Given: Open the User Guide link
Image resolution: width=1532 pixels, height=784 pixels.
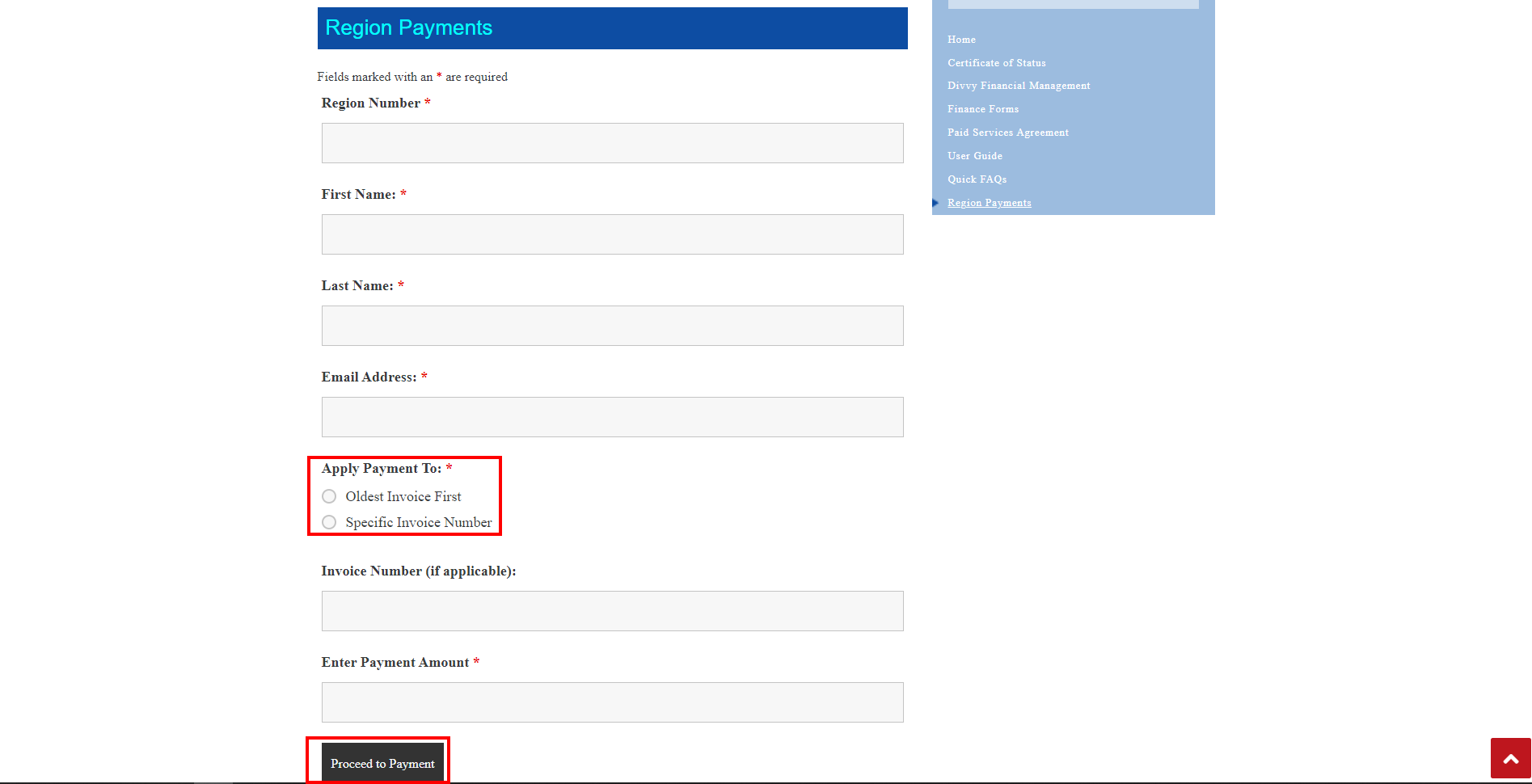Looking at the screenshot, I should click(x=974, y=156).
